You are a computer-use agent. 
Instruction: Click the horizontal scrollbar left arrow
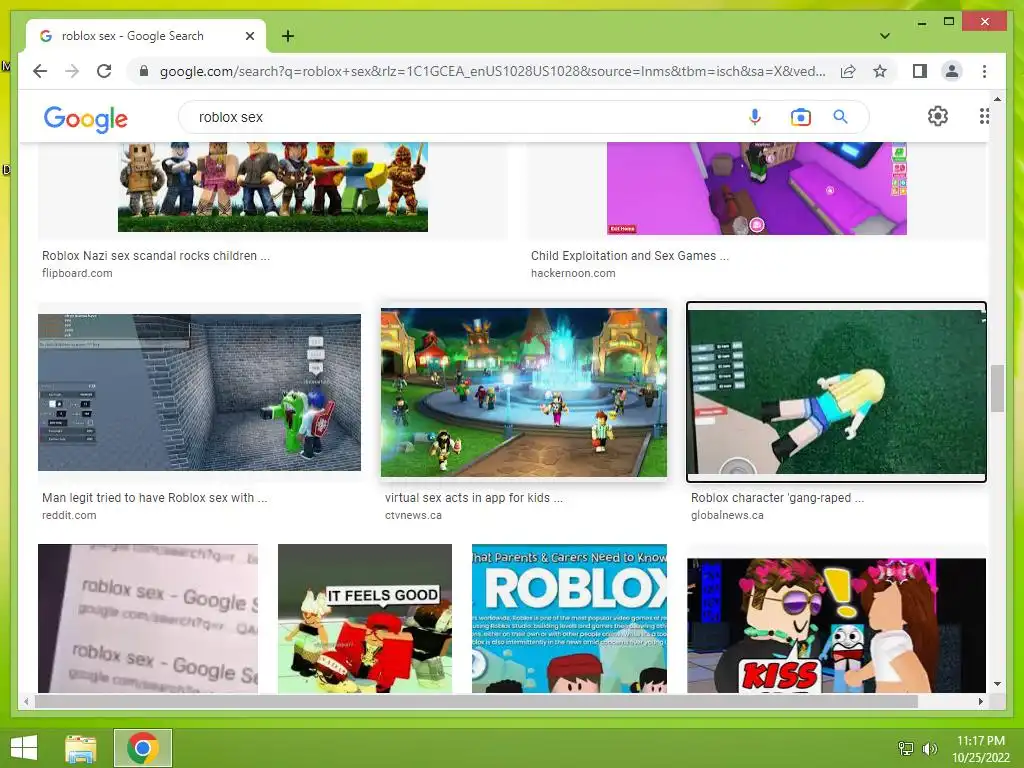[x=26, y=701]
